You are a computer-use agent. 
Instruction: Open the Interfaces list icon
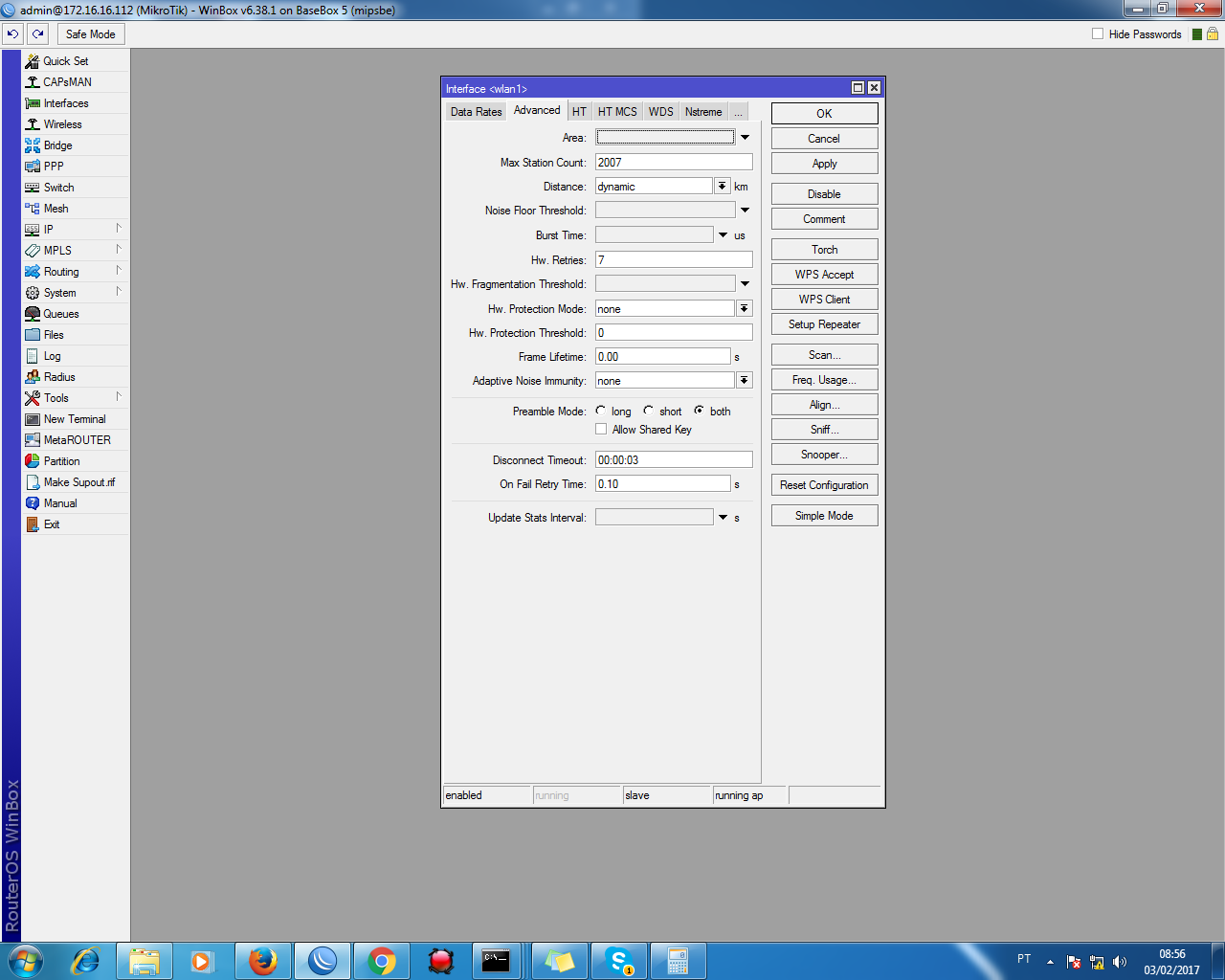[33, 103]
